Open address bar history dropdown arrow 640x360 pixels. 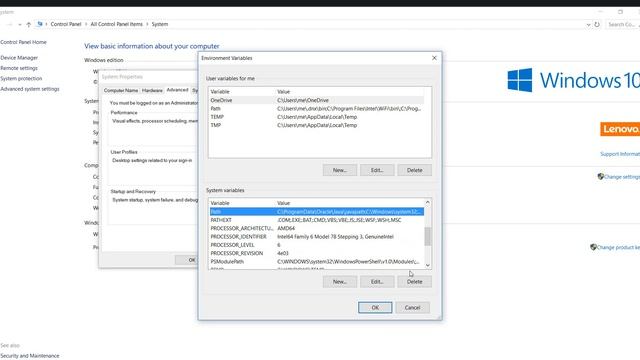[x=588, y=24]
